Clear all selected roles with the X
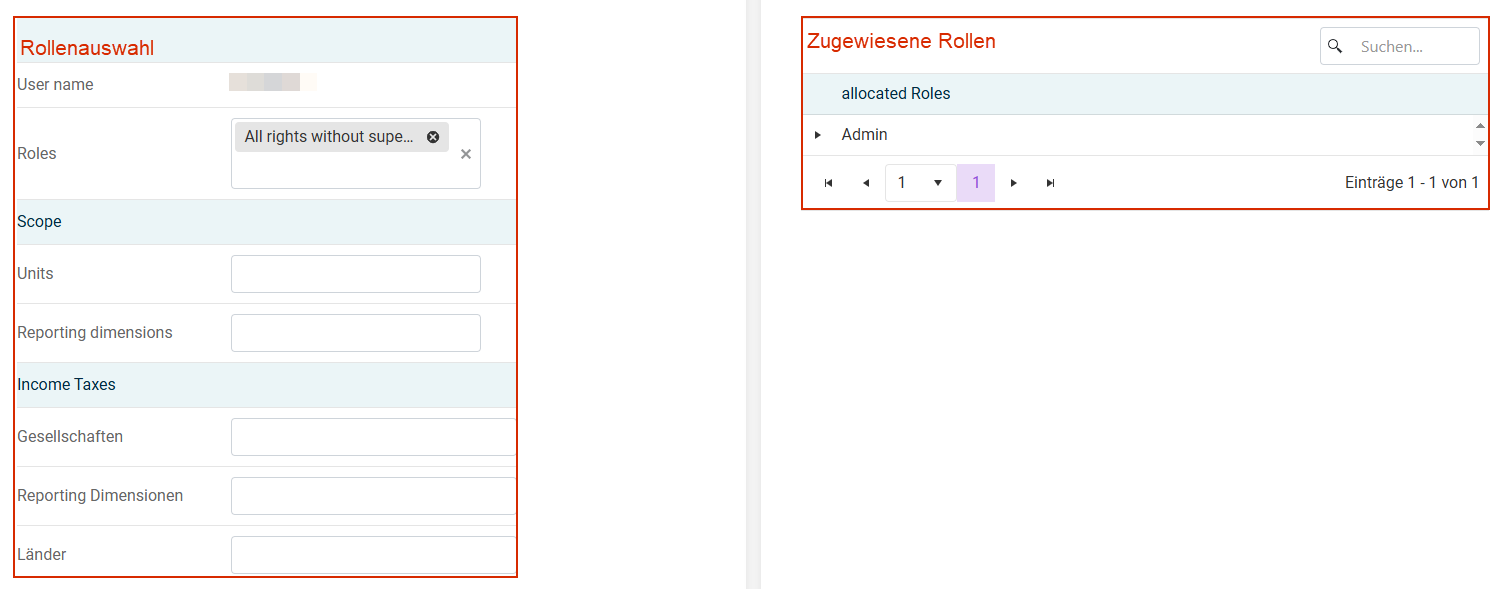Screen dimensions: 1507x589 pyautogui.click(x=466, y=154)
